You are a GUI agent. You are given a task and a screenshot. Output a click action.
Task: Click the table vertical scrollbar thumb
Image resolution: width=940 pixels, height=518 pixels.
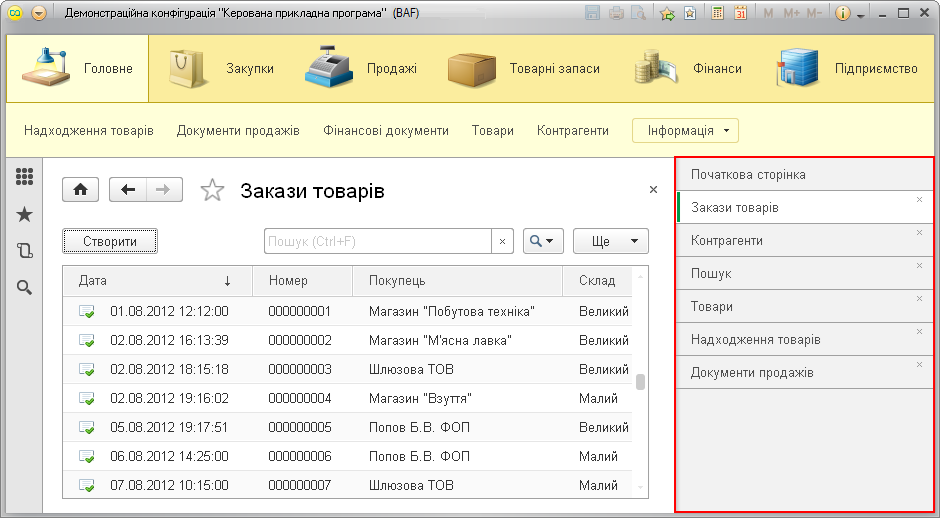point(640,382)
